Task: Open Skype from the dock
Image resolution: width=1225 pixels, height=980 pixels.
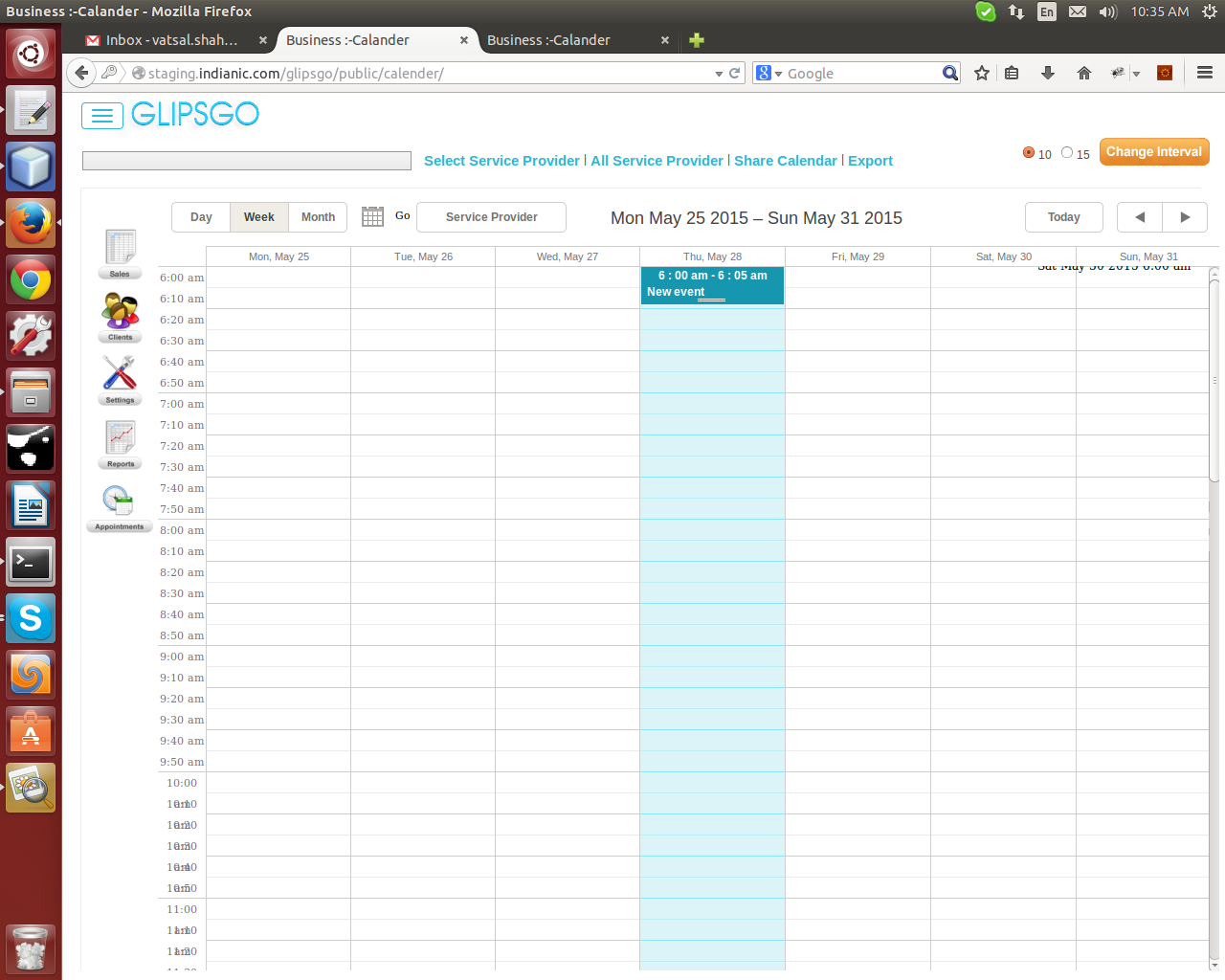Action: pyautogui.click(x=31, y=619)
